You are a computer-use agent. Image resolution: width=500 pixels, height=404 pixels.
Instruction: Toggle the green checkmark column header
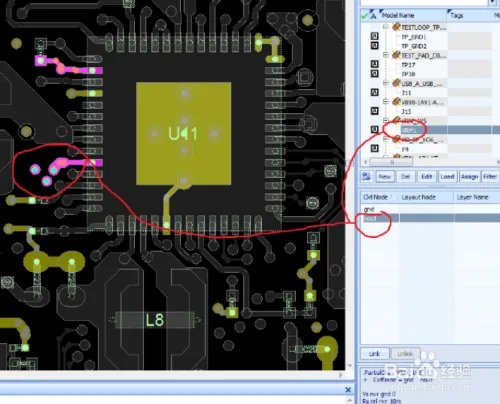[x=365, y=15]
